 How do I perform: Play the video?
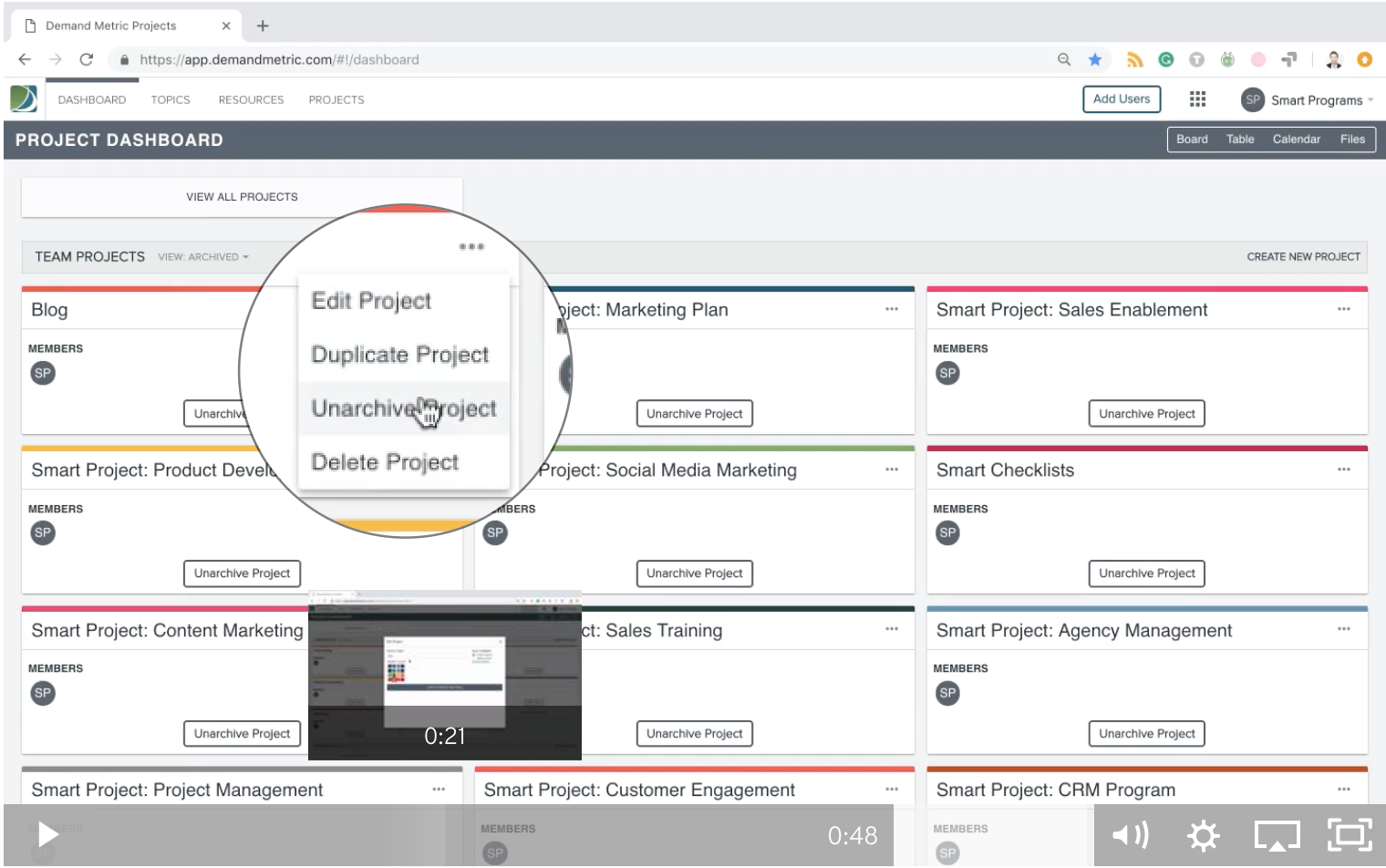(47, 835)
